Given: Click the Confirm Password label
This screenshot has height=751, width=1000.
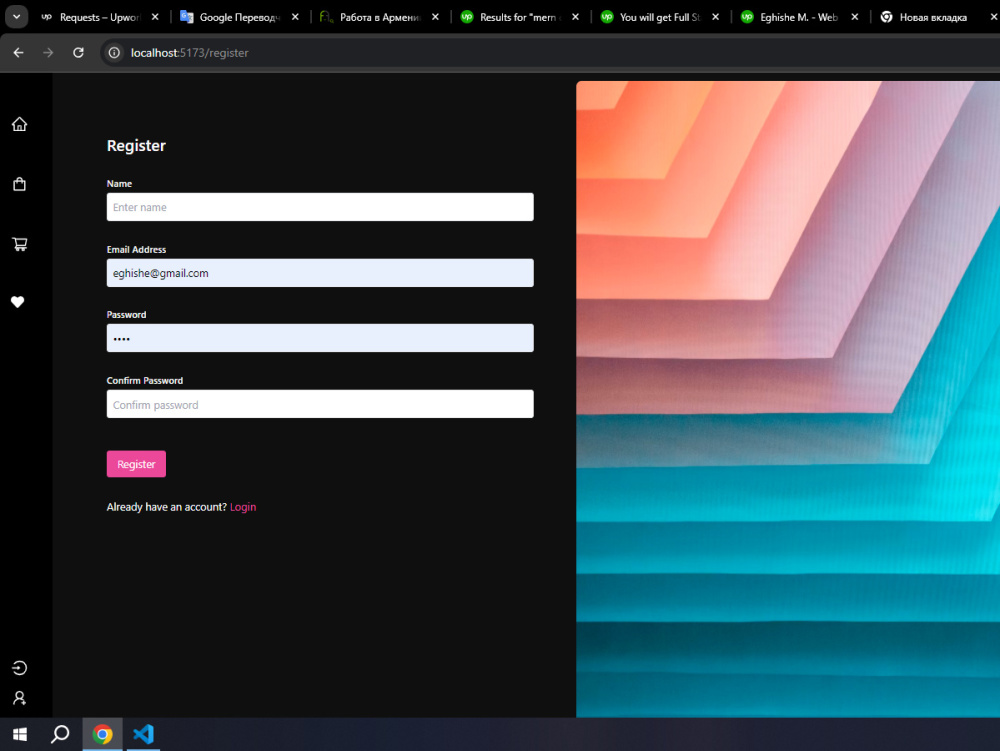Looking at the screenshot, I should point(145,381).
